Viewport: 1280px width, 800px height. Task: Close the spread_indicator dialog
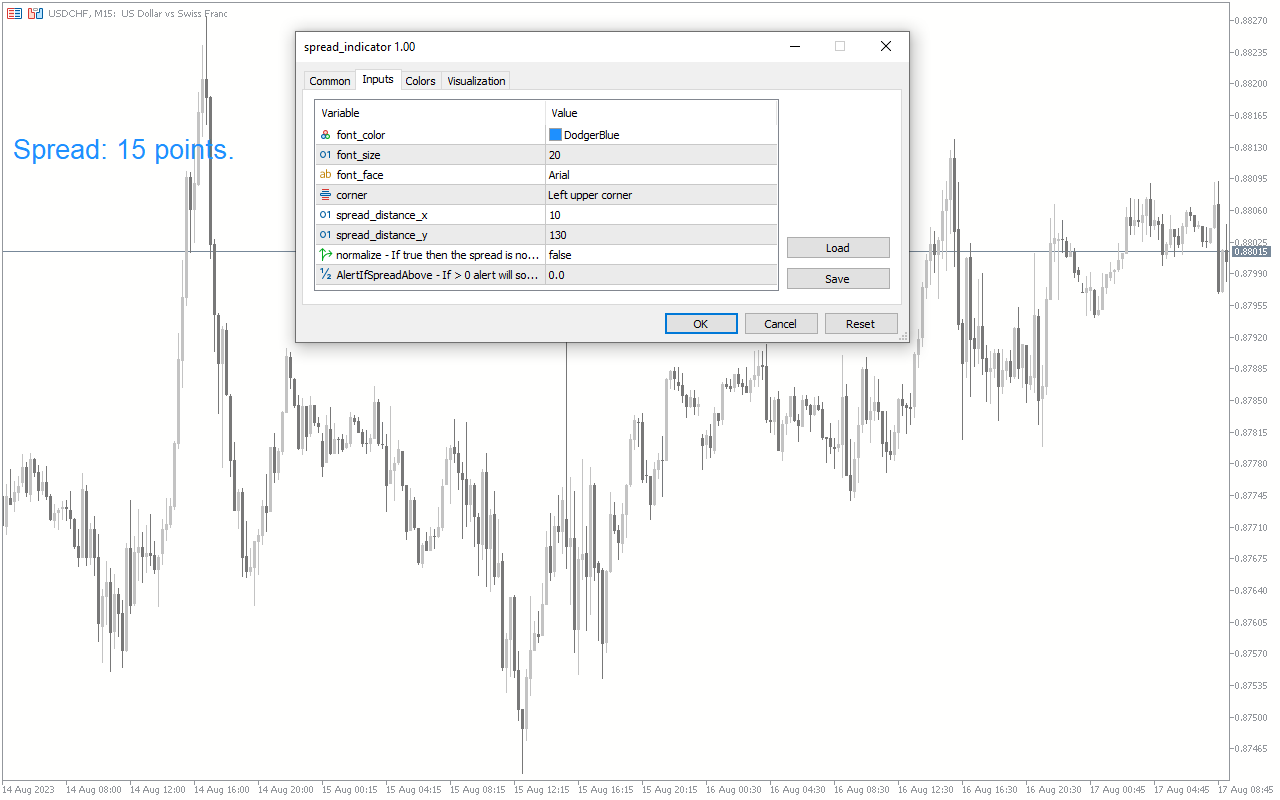[x=885, y=46]
